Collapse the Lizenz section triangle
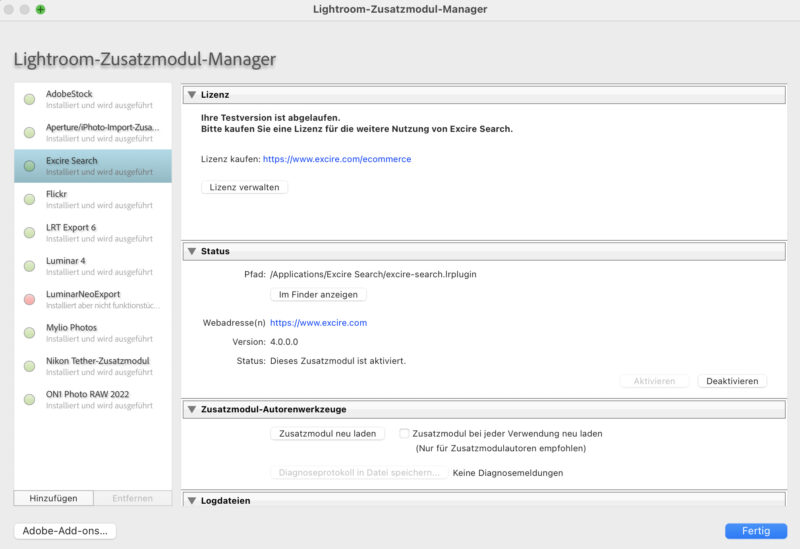This screenshot has width=800, height=549. (192, 94)
